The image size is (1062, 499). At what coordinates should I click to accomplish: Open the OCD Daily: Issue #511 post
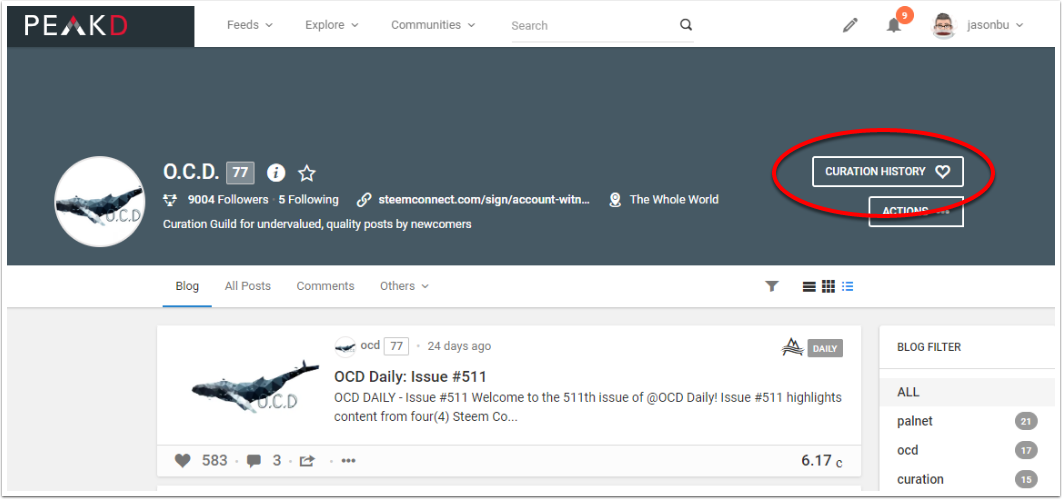point(410,376)
